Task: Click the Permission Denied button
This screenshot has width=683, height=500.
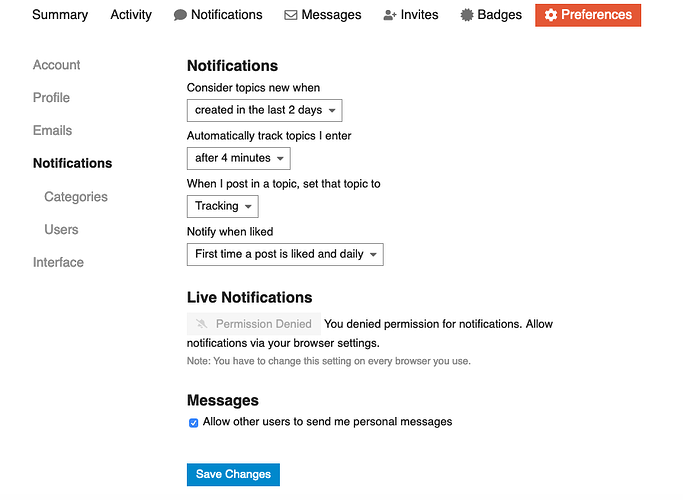Action: point(255,324)
